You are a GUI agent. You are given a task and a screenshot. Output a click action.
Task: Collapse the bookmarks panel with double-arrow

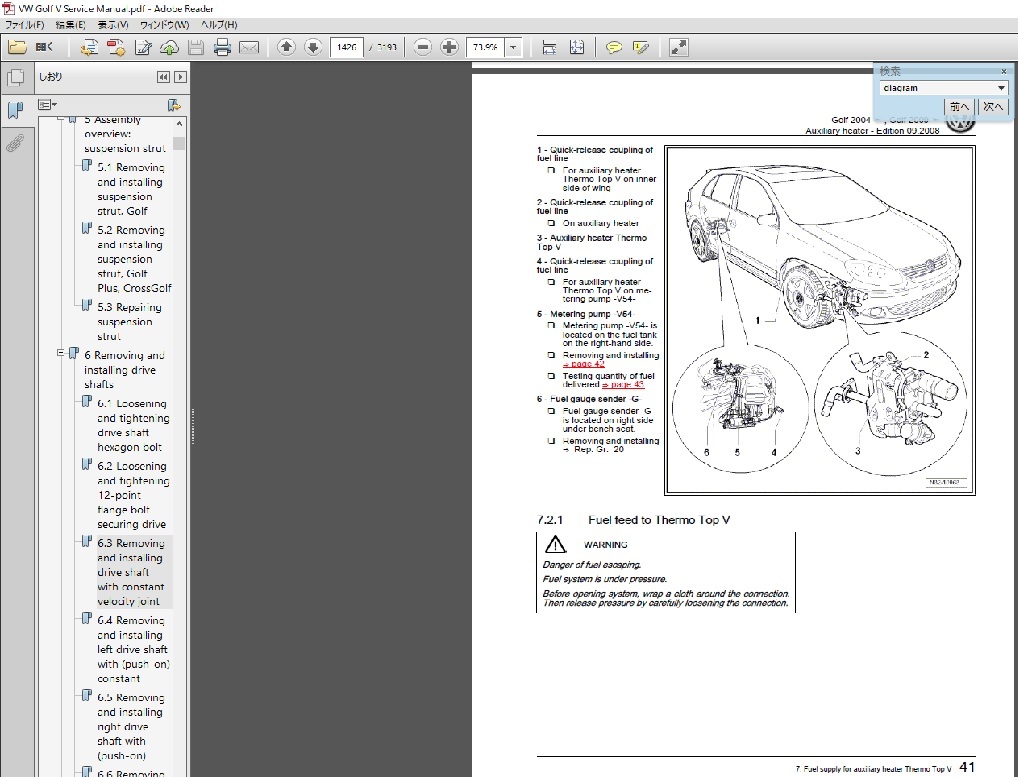163,77
